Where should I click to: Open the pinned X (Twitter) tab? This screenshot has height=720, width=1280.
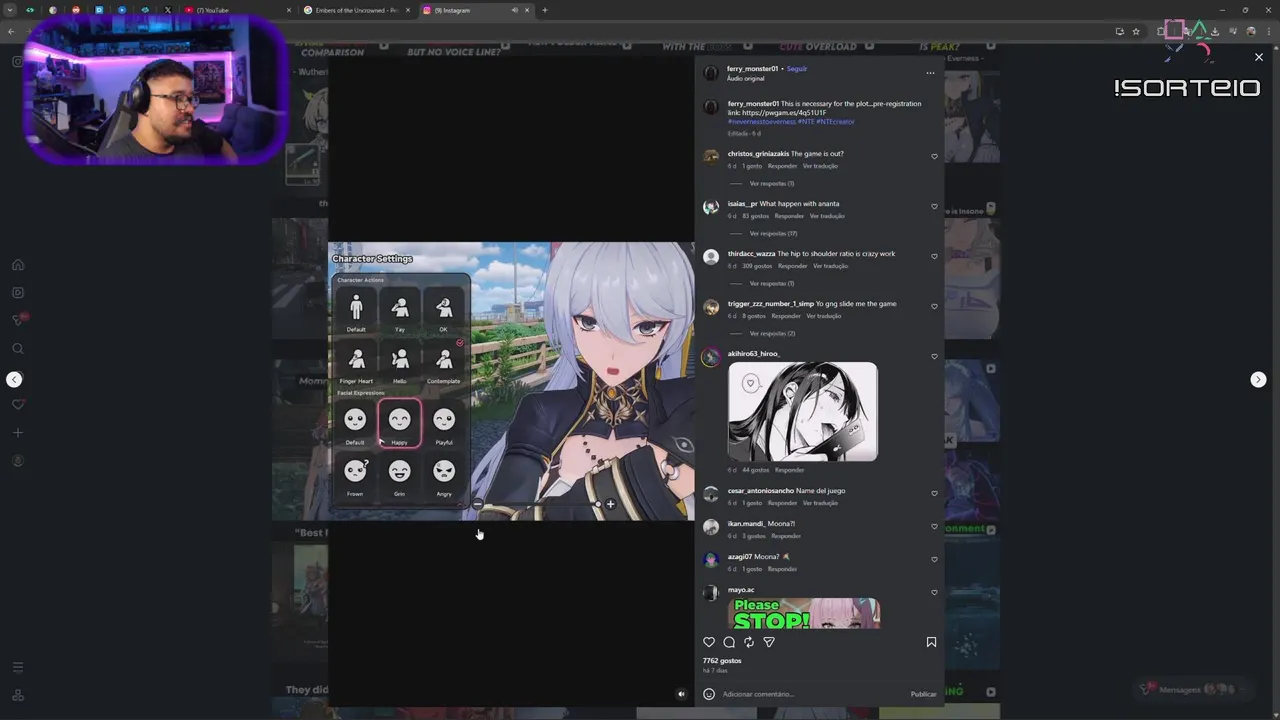167,10
